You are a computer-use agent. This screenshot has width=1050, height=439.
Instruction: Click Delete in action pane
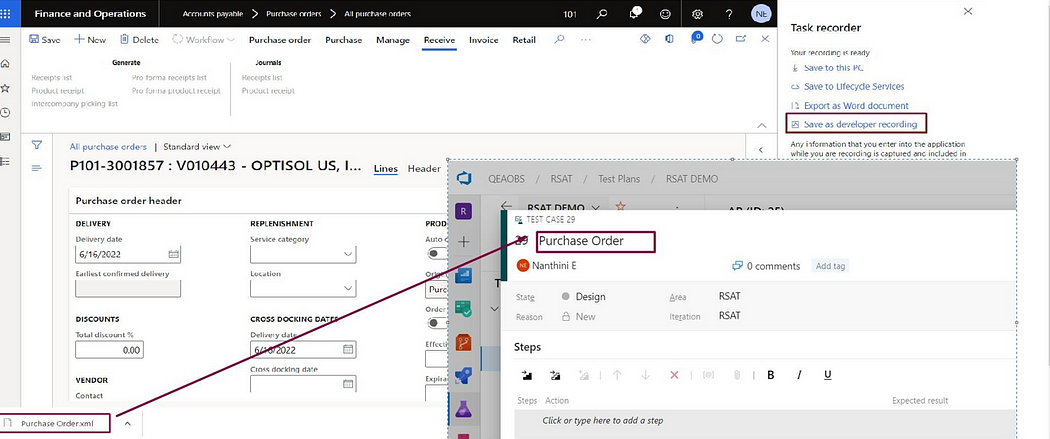tap(139, 39)
